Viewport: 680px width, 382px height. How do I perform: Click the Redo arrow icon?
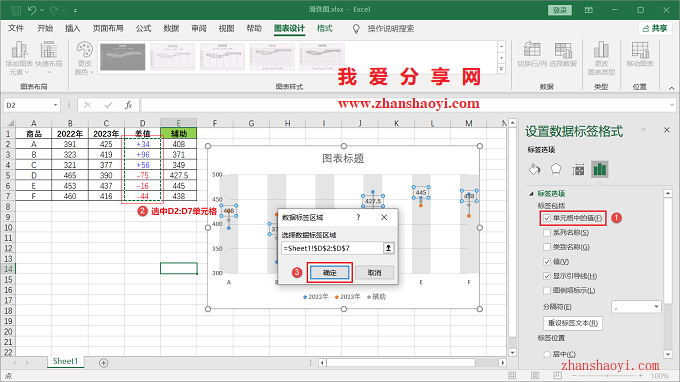click(54, 10)
